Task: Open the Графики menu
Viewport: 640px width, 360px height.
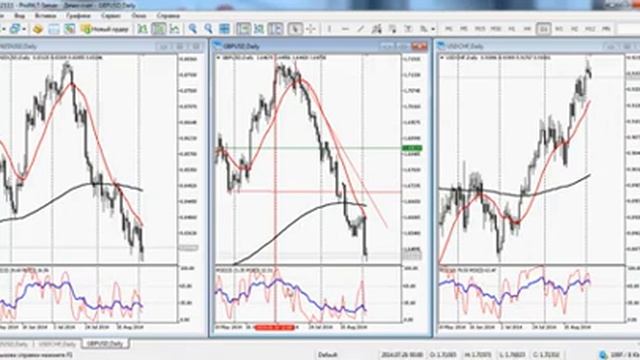Action: 78,16
